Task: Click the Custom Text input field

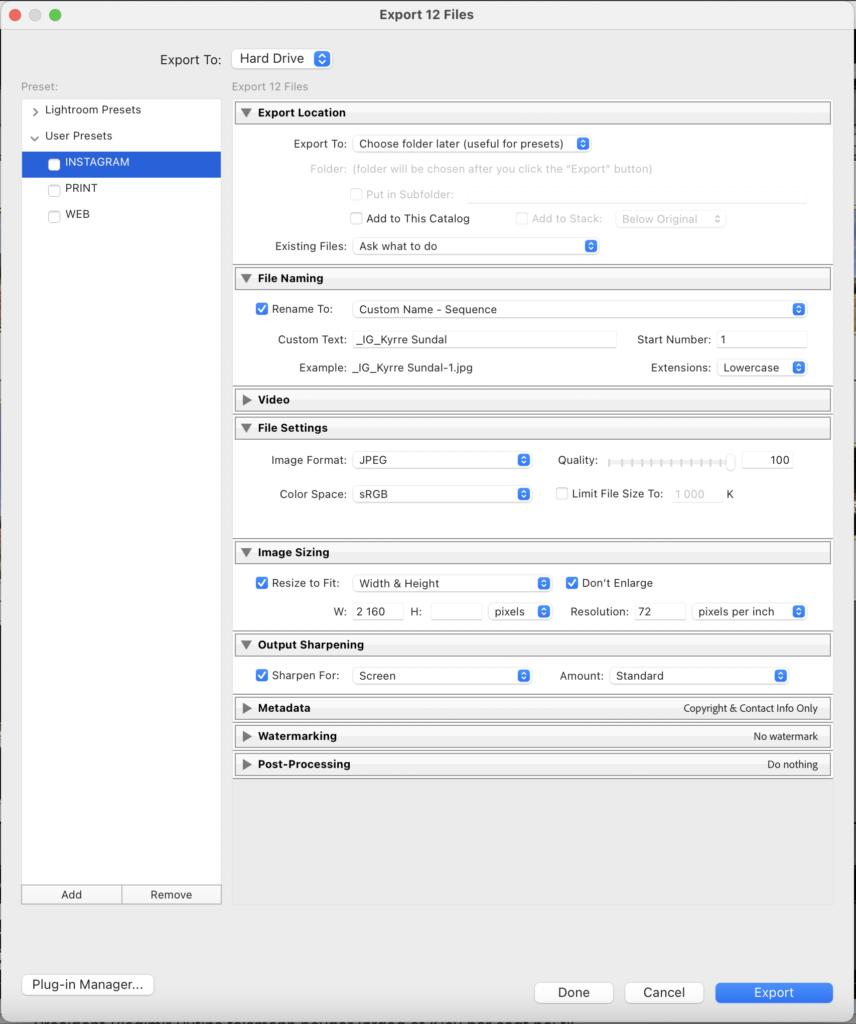Action: [484, 340]
